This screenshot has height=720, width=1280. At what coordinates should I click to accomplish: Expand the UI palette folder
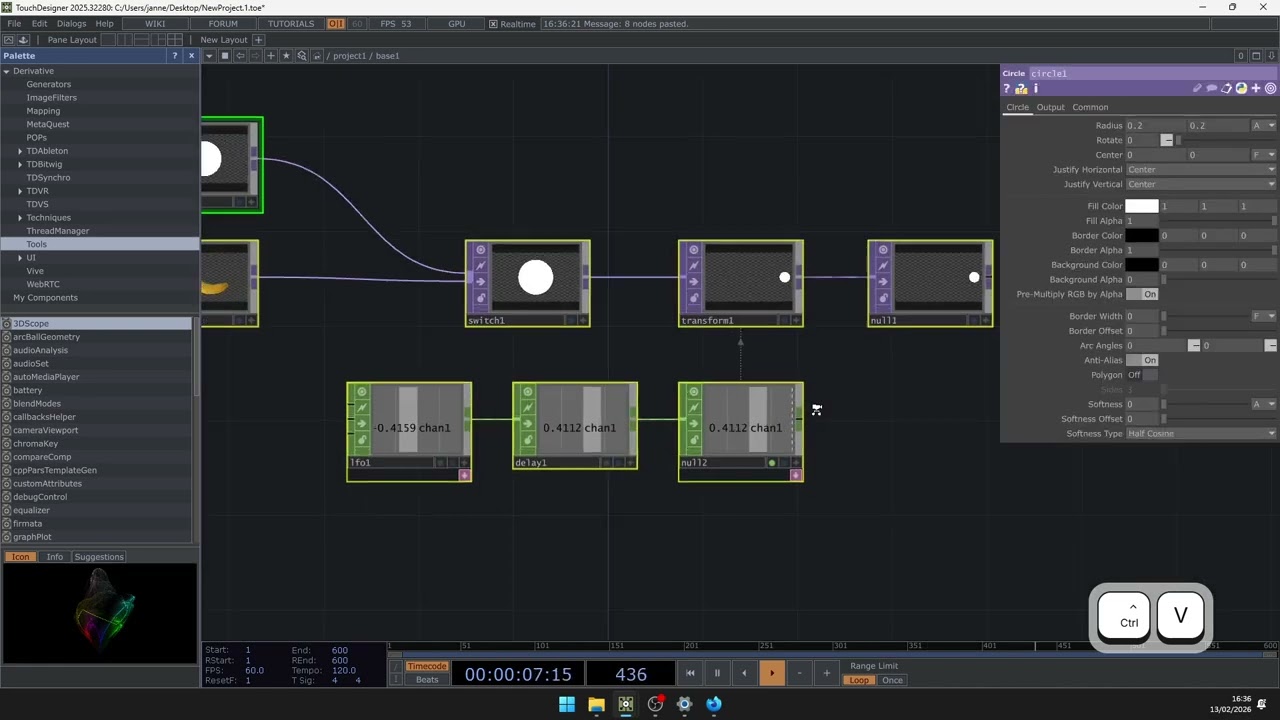click(x=20, y=258)
